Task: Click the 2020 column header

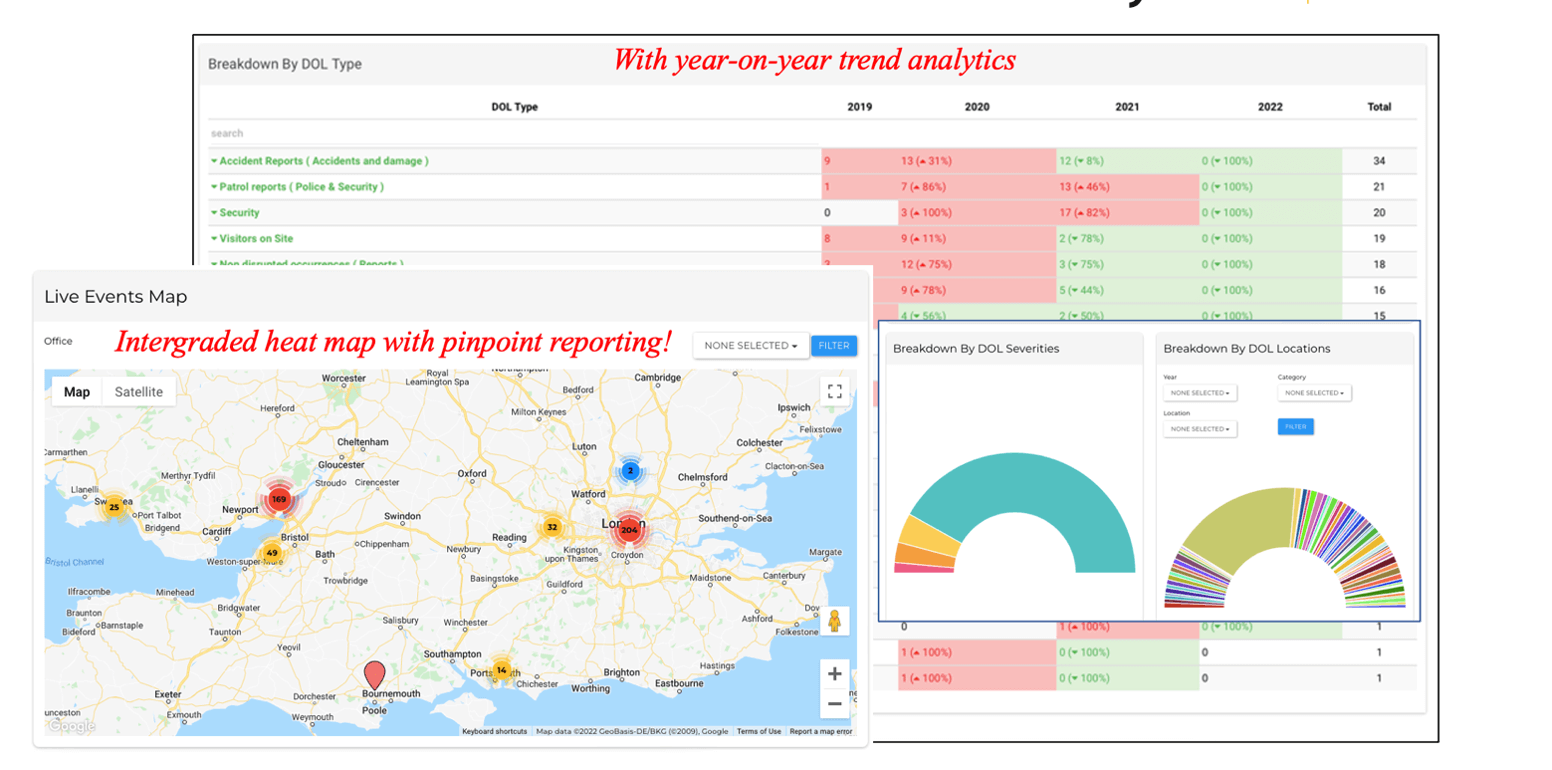Action: pyautogui.click(x=977, y=107)
